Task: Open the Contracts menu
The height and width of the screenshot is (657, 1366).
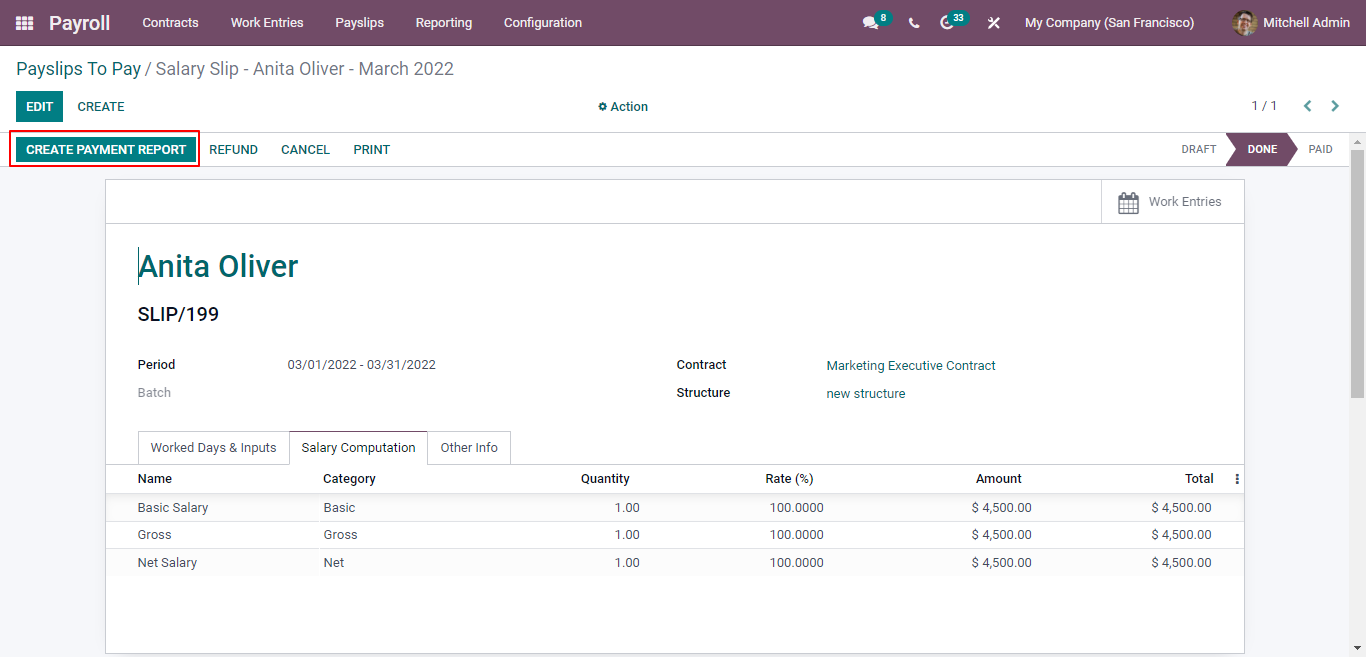Action: pyautogui.click(x=170, y=23)
